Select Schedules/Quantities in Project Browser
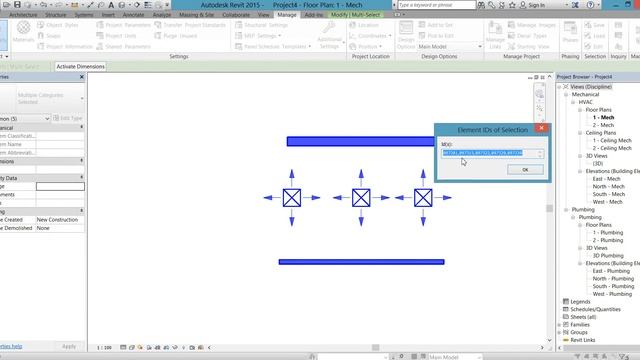The height and width of the screenshot is (360, 640). point(595,309)
